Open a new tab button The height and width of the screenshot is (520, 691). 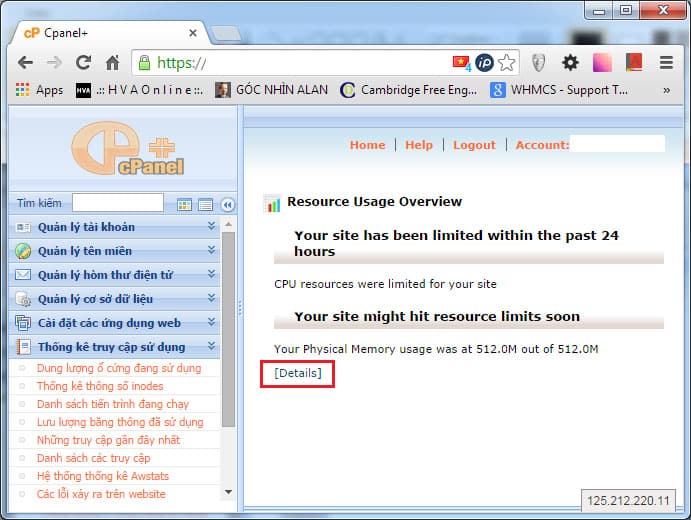pyautogui.click(x=227, y=34)
